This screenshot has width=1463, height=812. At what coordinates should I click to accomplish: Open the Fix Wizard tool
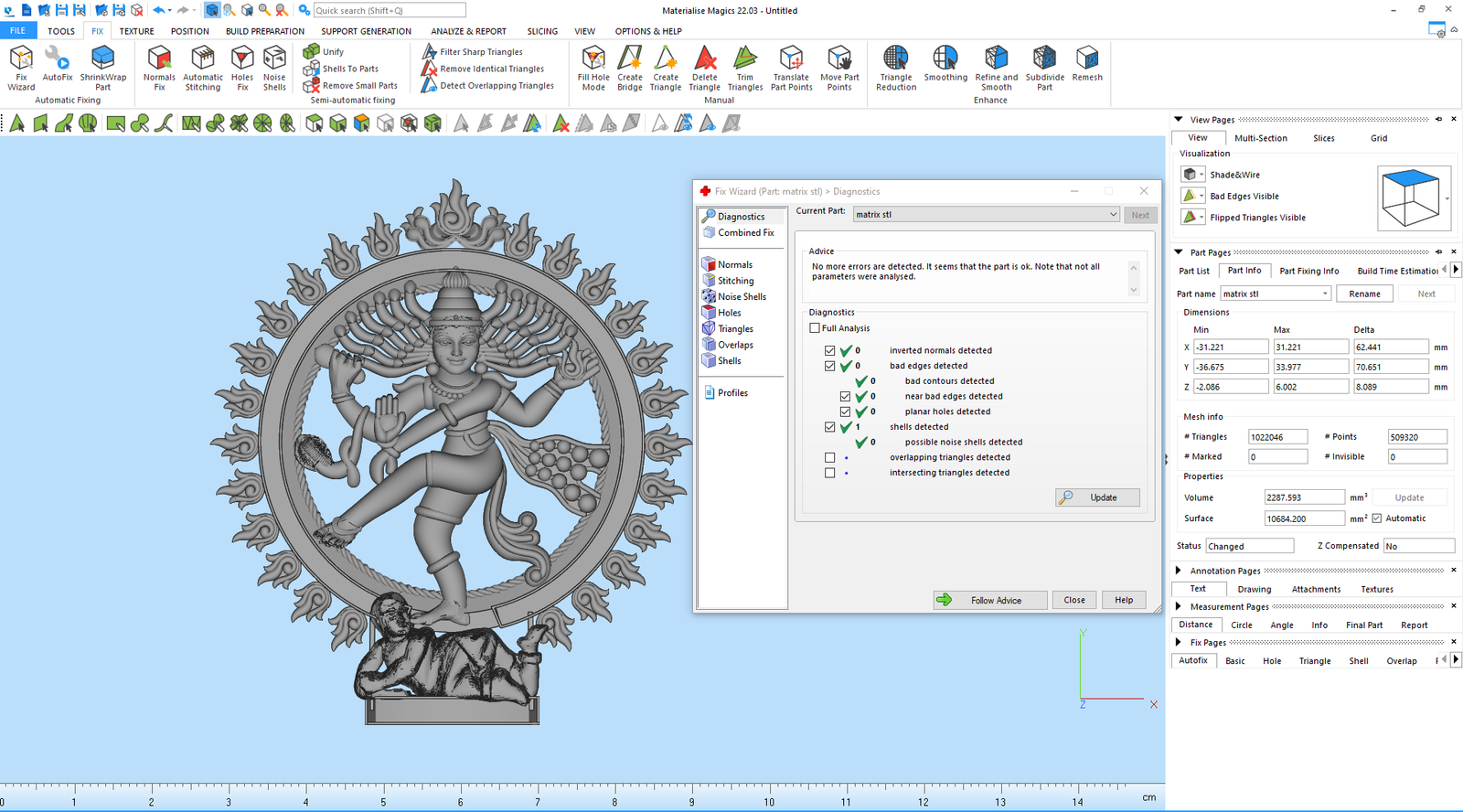(21, 68)
